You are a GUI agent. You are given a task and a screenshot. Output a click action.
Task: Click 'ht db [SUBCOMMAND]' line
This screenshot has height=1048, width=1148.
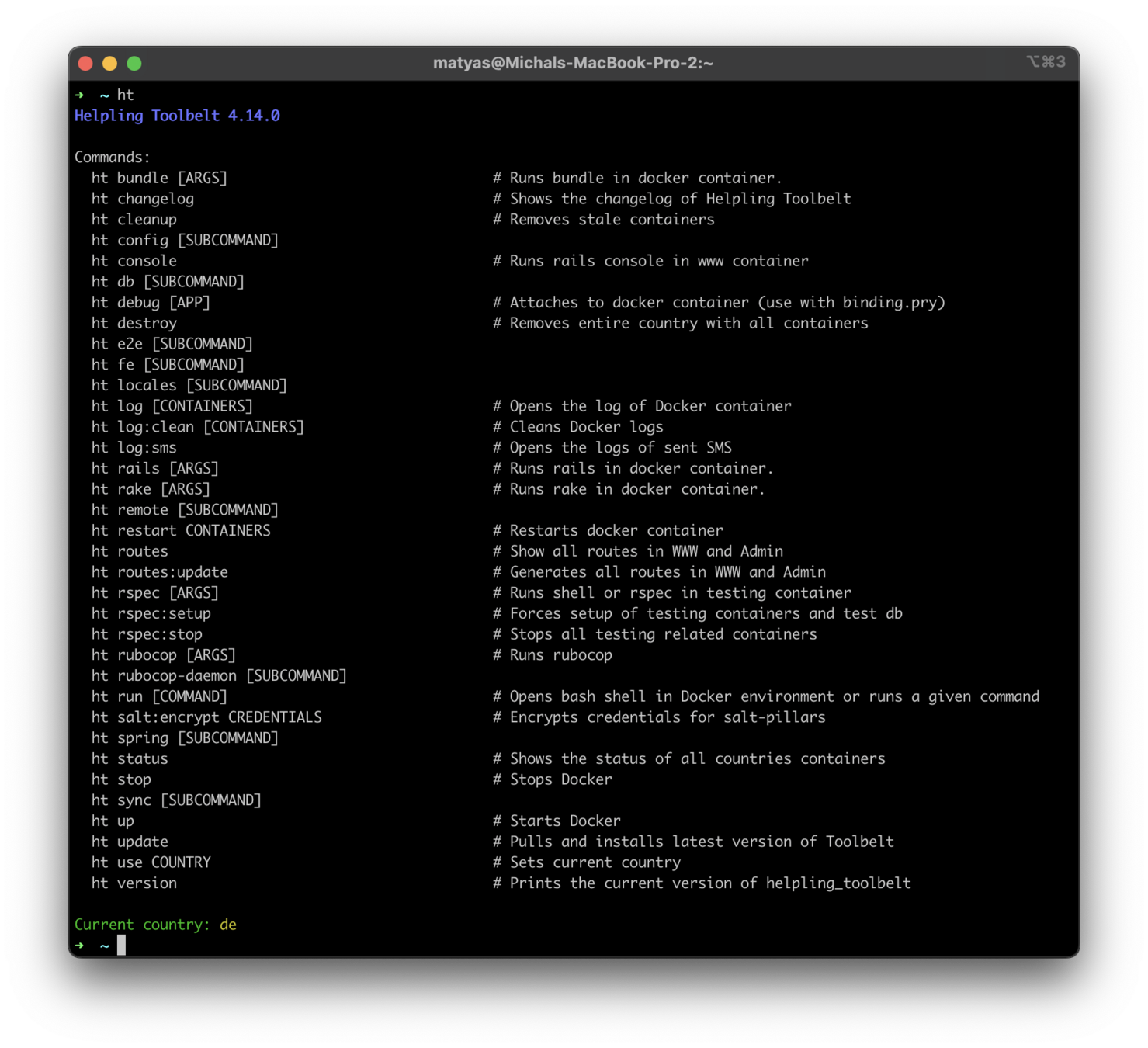pyautogui.click(x=168, y=282)
